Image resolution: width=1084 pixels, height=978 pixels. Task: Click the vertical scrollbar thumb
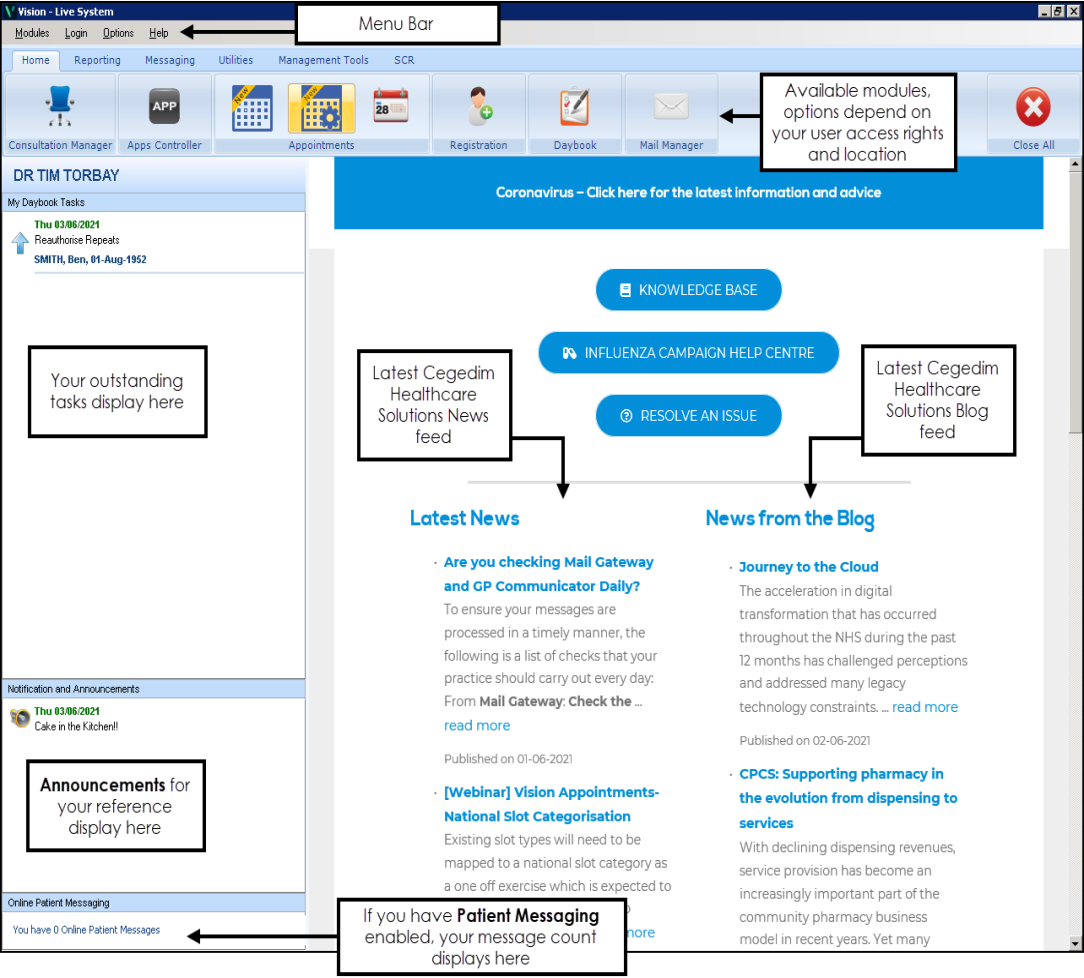1075,303
